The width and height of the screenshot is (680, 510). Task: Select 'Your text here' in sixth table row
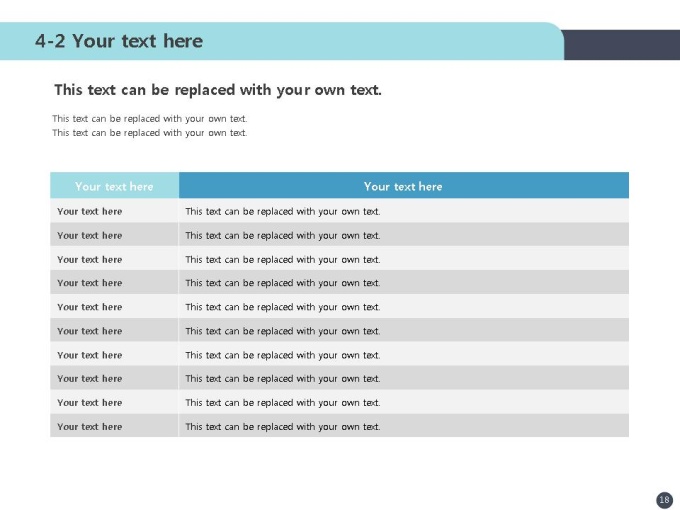89,331
